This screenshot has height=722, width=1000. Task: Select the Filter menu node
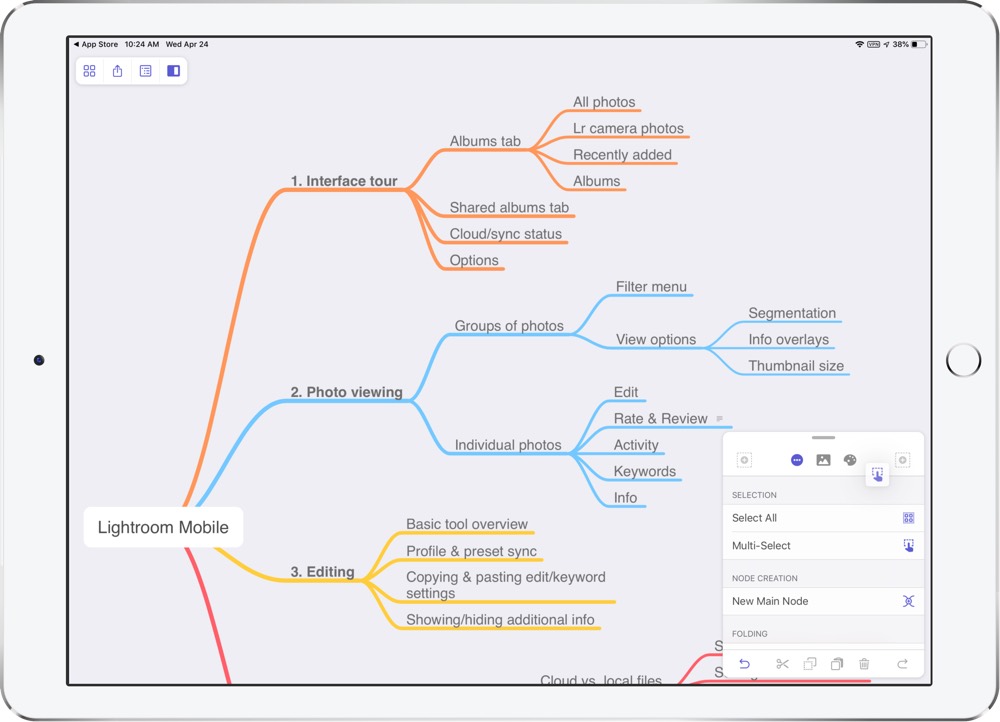point(651,287)
